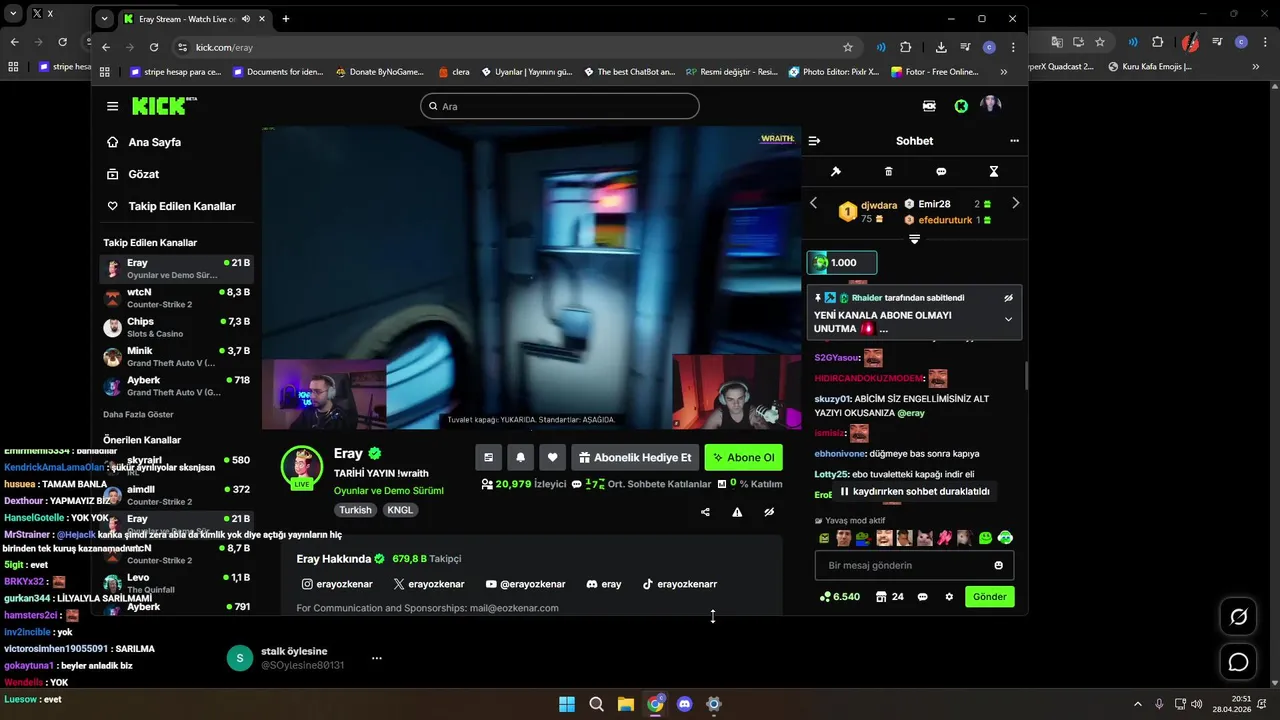Follow Eray with the heart button

[553, 457]
